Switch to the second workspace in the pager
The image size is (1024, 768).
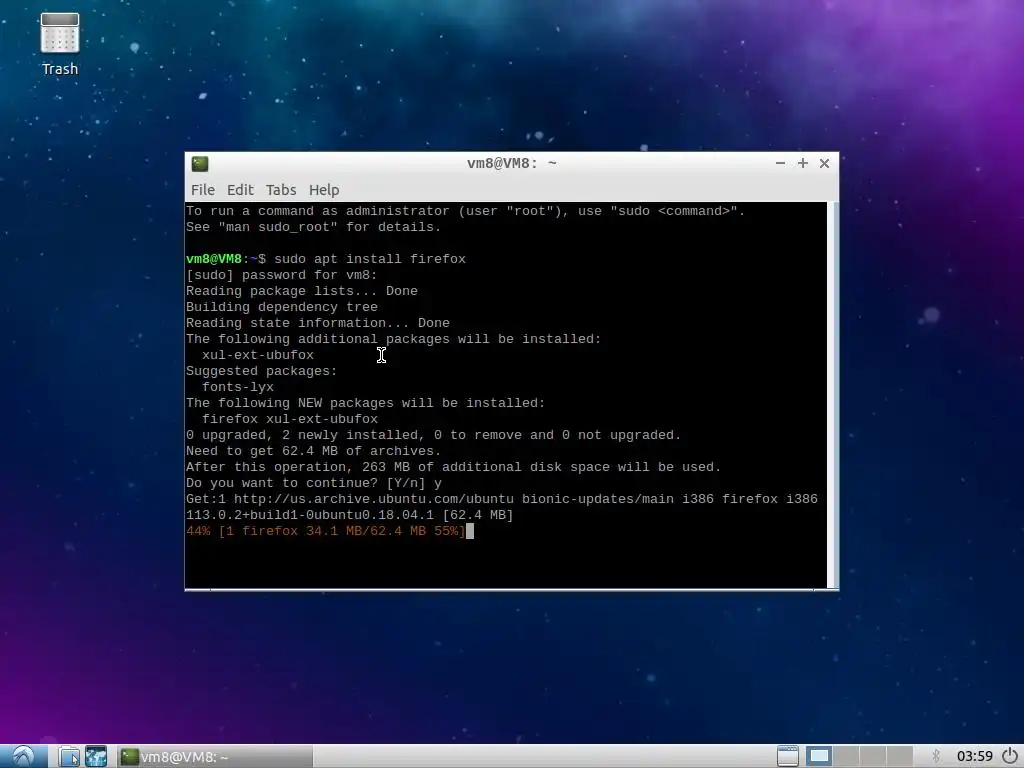coord(846,756)
